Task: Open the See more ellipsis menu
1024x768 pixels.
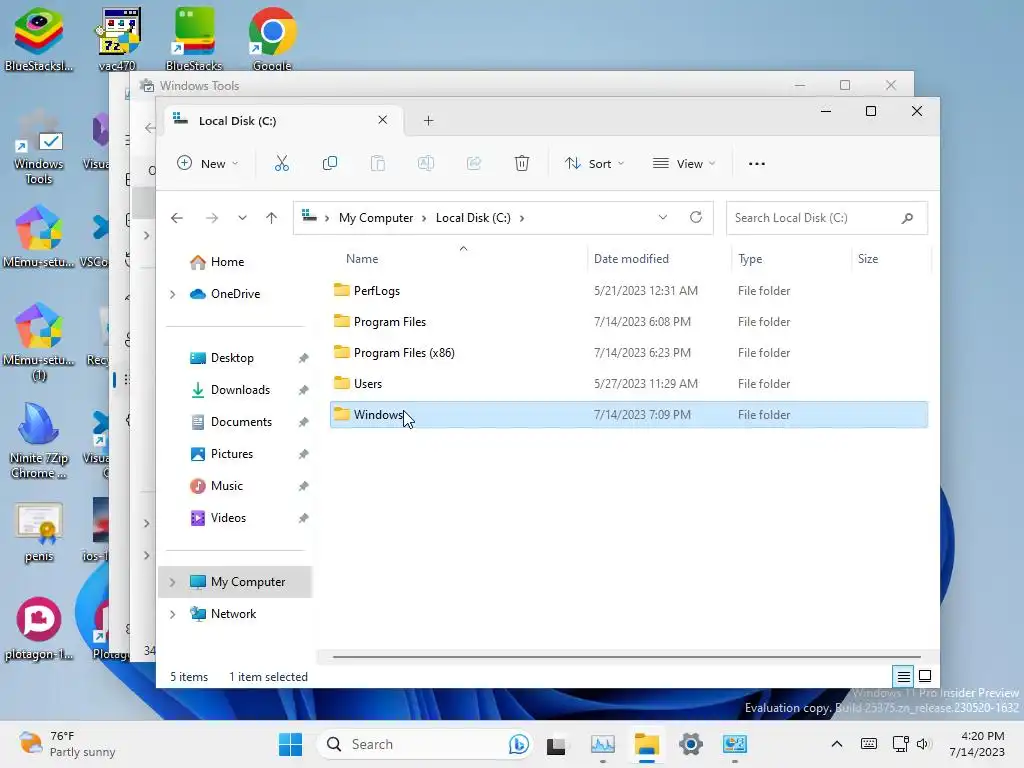Action: [757, 164]
